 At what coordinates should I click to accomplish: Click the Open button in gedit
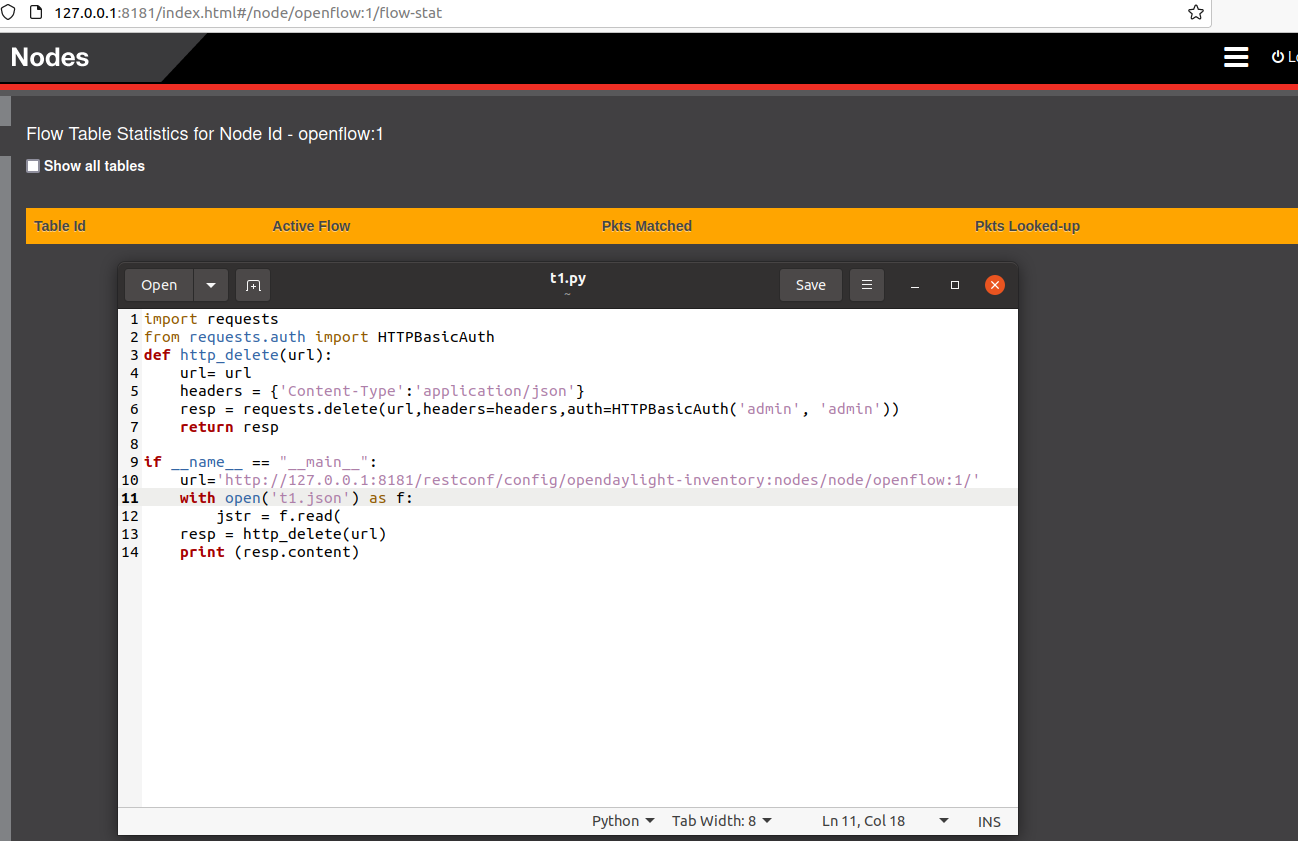tap(159, 285)
